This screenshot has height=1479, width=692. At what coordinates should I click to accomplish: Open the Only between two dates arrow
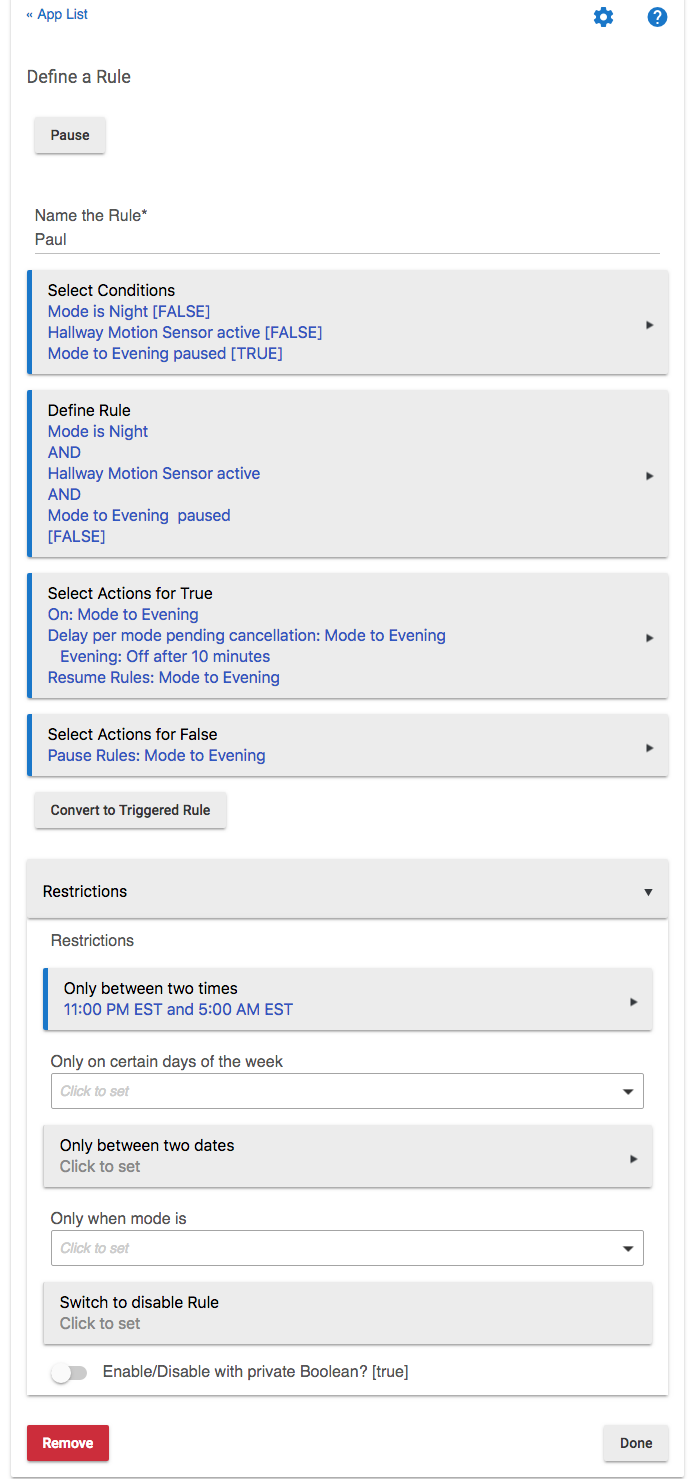point(633,1159)
